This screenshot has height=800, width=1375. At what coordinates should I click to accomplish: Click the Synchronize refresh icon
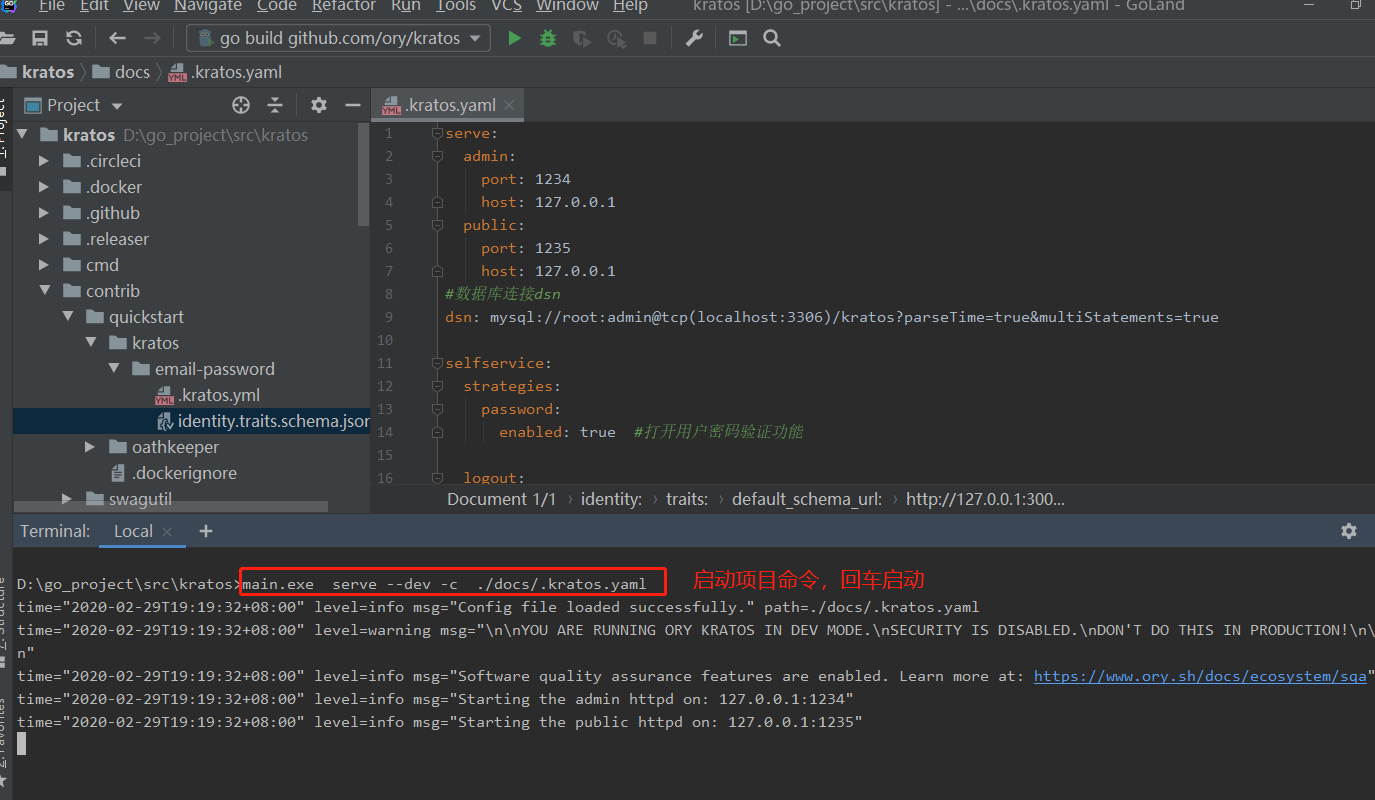pyautogui.click(x=74, y=38)
